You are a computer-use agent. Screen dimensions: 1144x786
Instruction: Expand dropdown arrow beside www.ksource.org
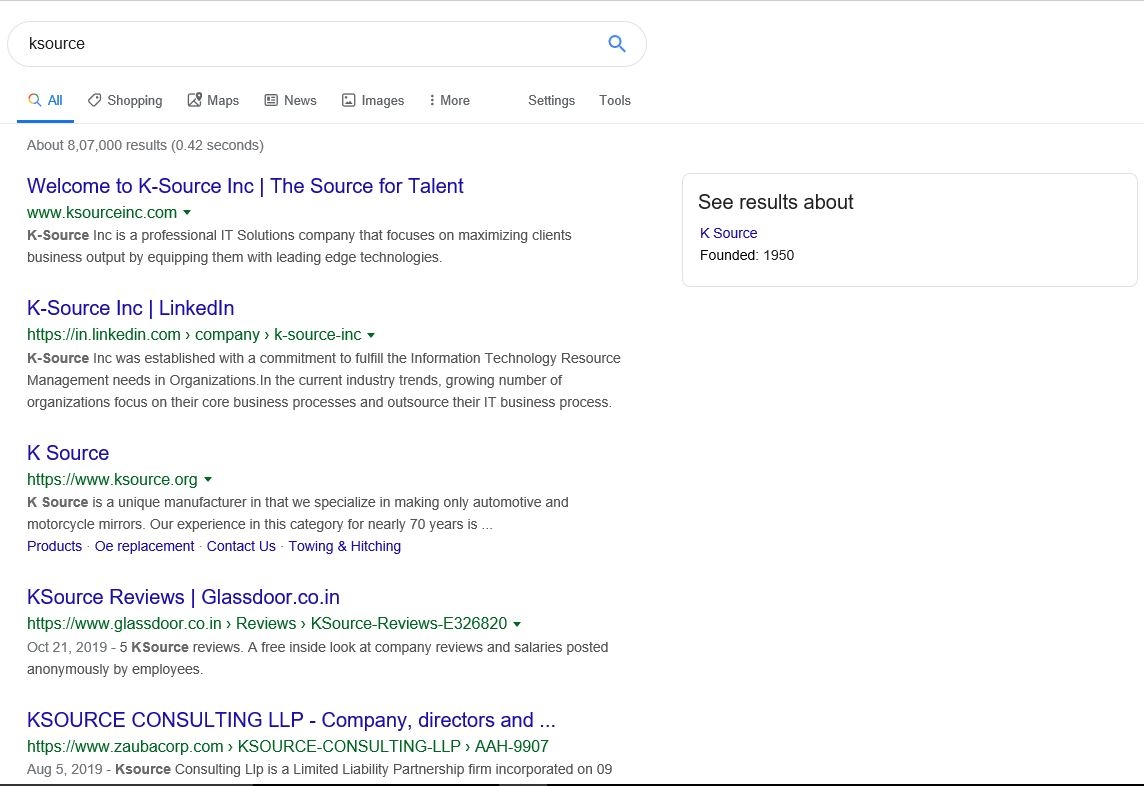208,479
